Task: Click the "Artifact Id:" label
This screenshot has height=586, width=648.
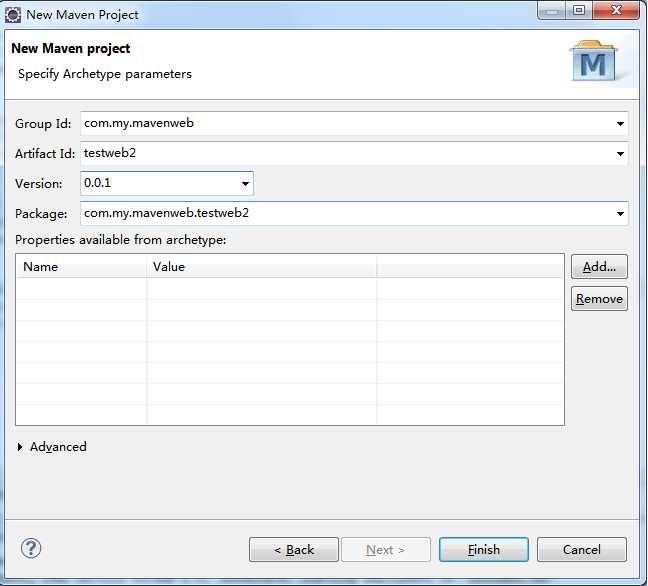Action: pos(45,154)
